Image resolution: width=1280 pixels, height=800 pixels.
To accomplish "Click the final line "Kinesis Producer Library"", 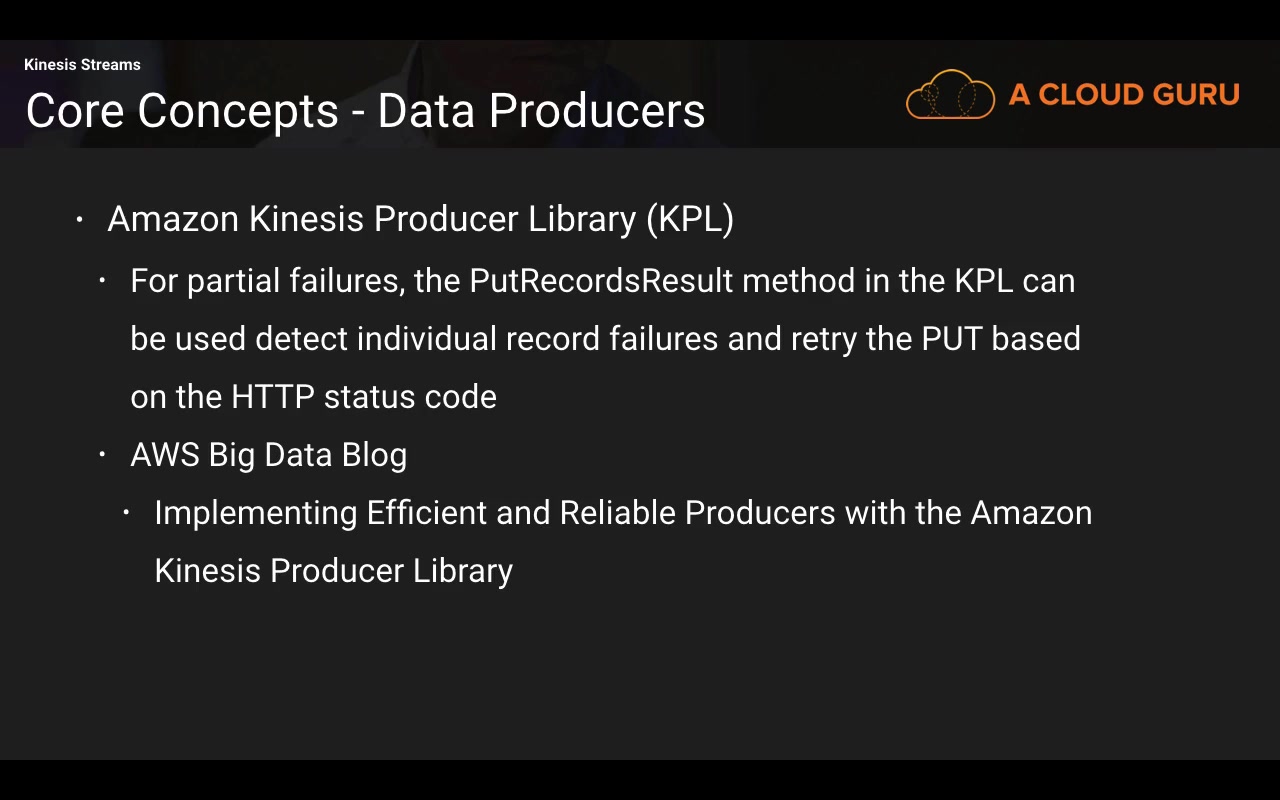I will 333,571.
